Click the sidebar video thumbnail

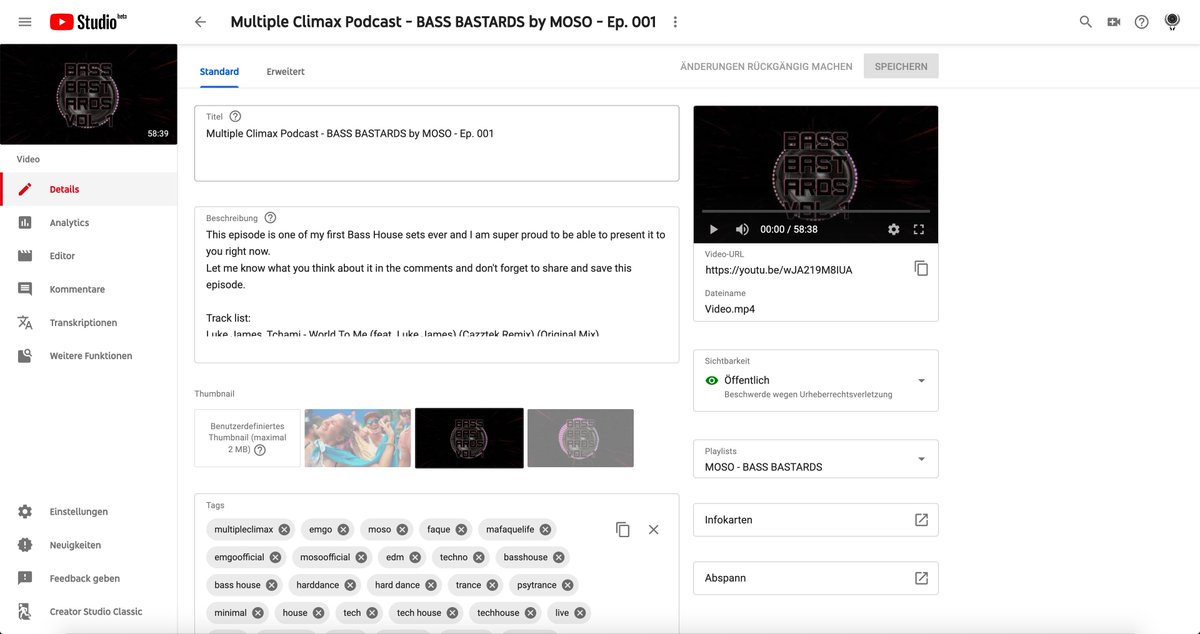tap(89, 94)
